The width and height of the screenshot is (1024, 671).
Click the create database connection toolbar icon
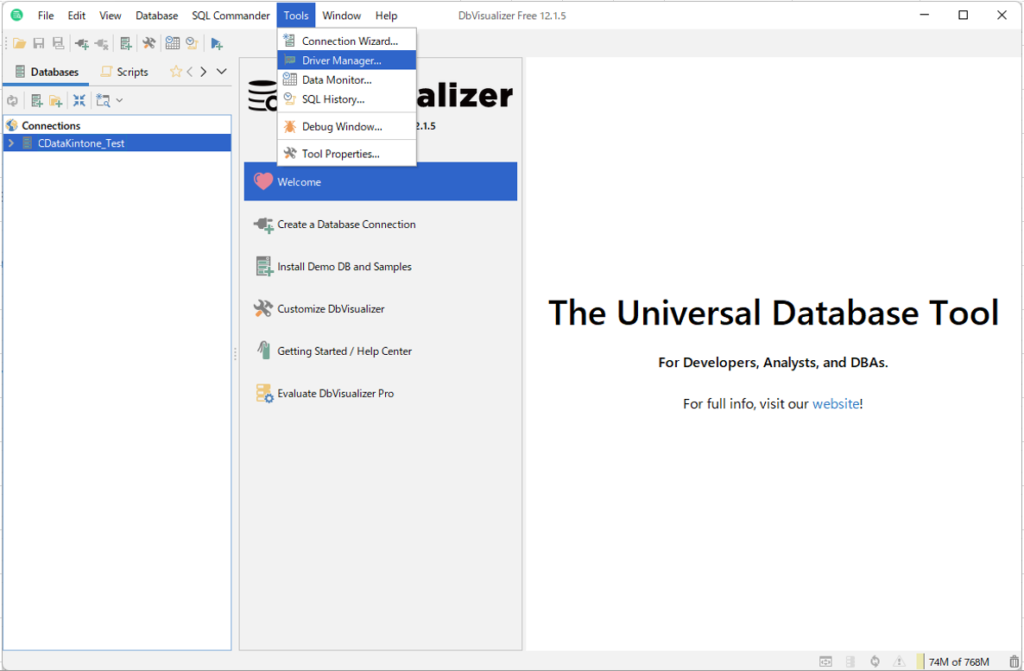pyautogui.click(x=126, y=44)
